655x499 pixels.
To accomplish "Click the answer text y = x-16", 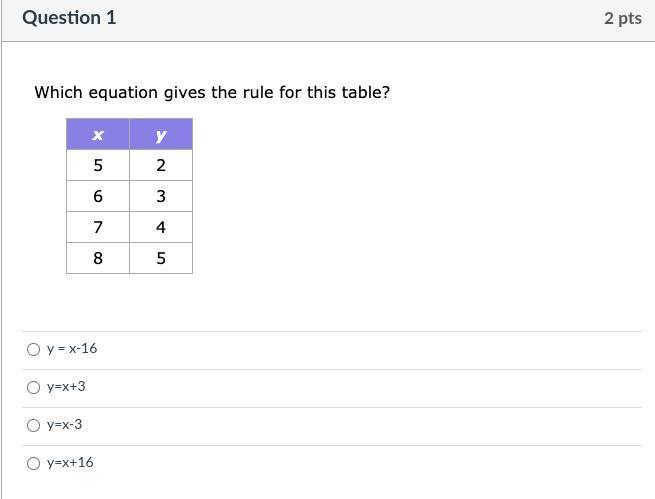I will 72,349.
